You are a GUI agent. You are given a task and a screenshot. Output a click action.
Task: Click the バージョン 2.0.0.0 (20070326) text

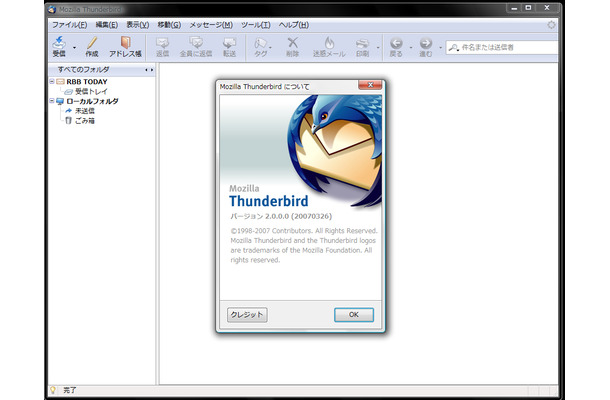[281, 216]
